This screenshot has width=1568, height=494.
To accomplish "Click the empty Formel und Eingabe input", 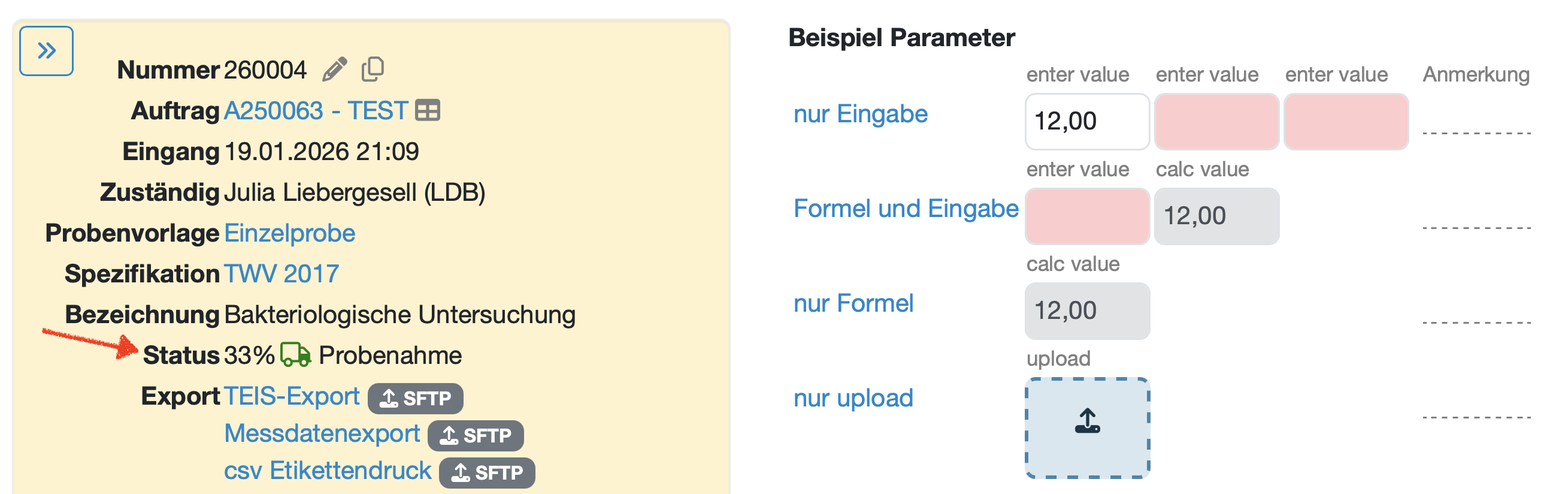I will (x=1087, y=216).
